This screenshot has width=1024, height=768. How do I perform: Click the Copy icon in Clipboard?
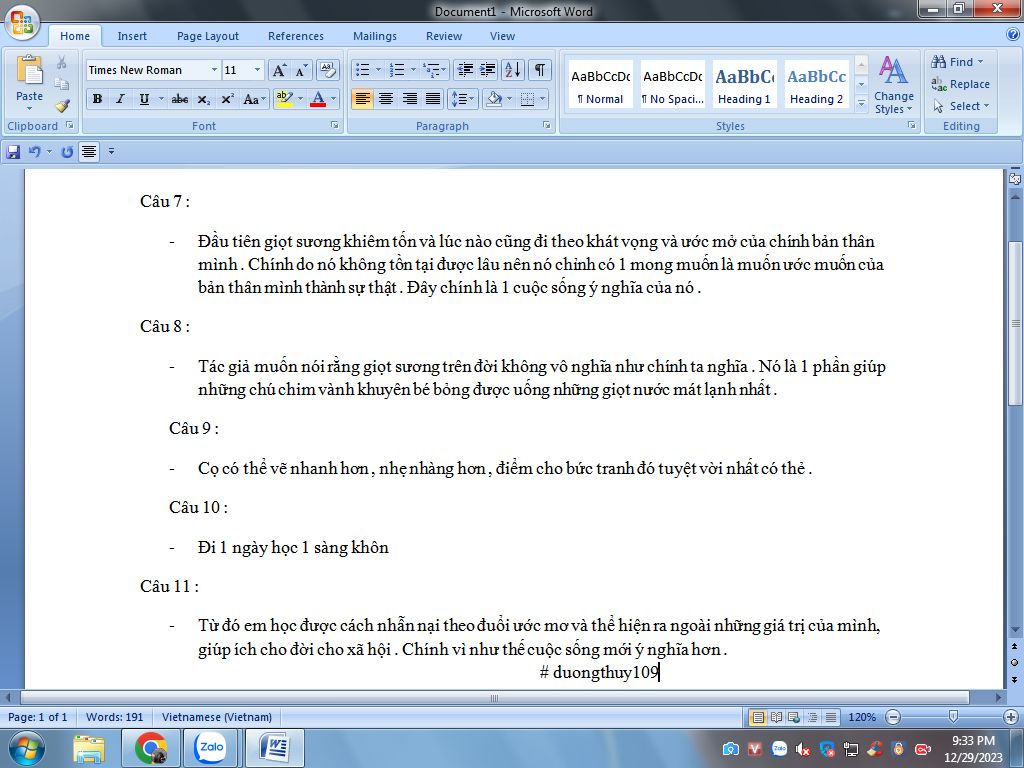tap(61, 84)
